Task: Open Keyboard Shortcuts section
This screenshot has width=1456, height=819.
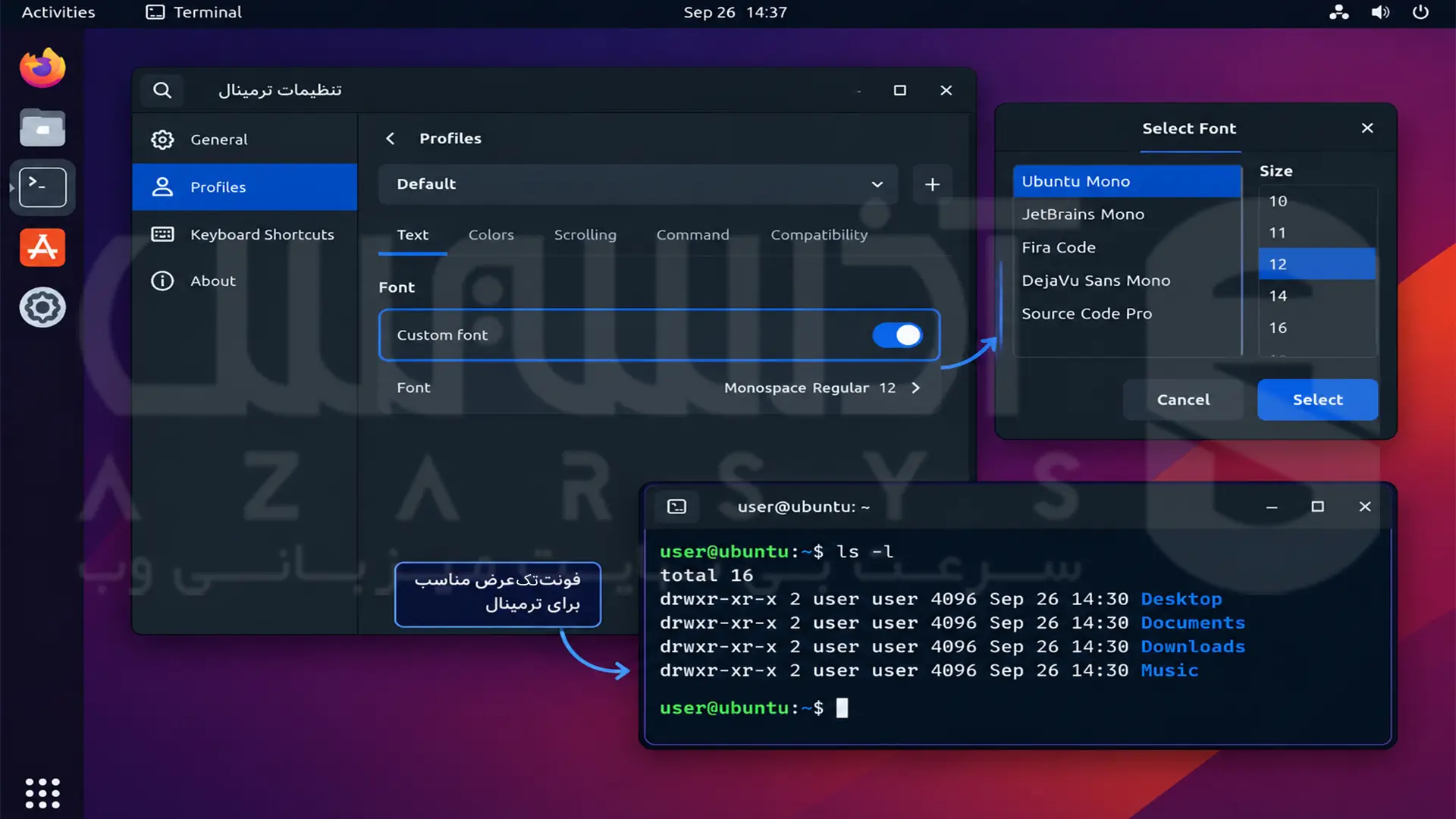Action: [x=244, y=234]
